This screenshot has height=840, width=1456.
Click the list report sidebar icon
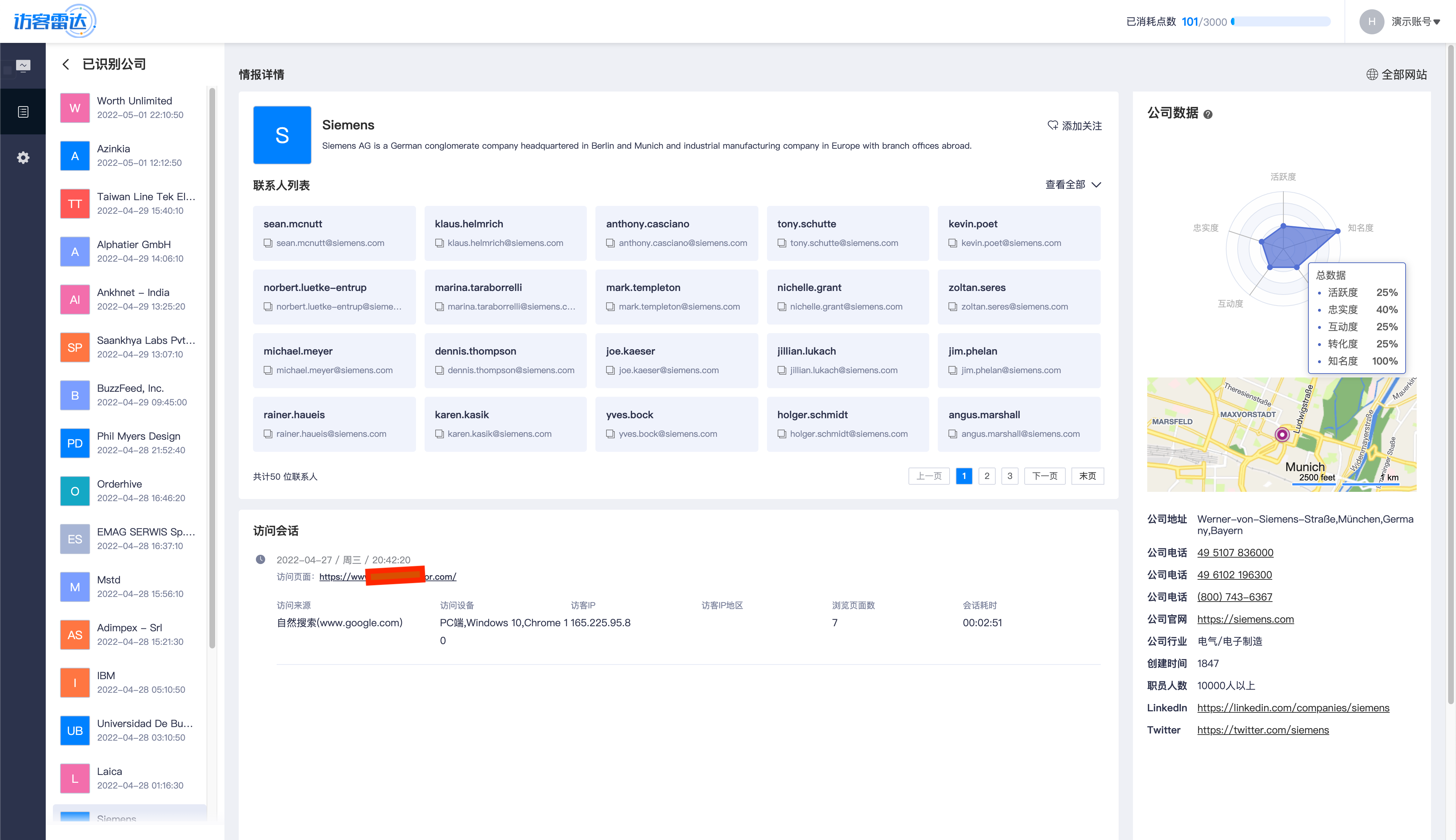click(23, 112)
